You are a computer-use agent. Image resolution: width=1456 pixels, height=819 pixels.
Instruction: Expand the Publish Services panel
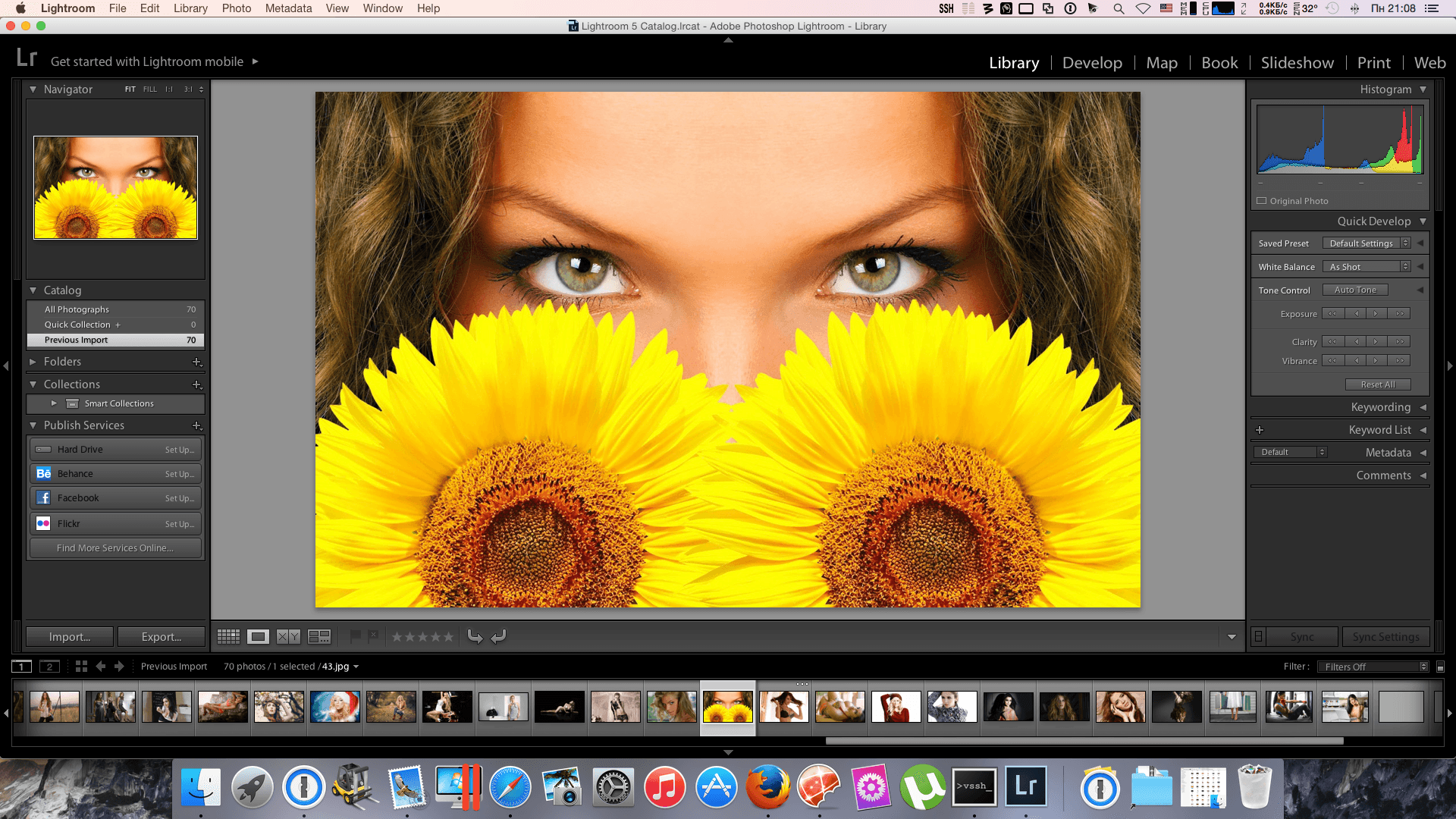click(33, 425)
